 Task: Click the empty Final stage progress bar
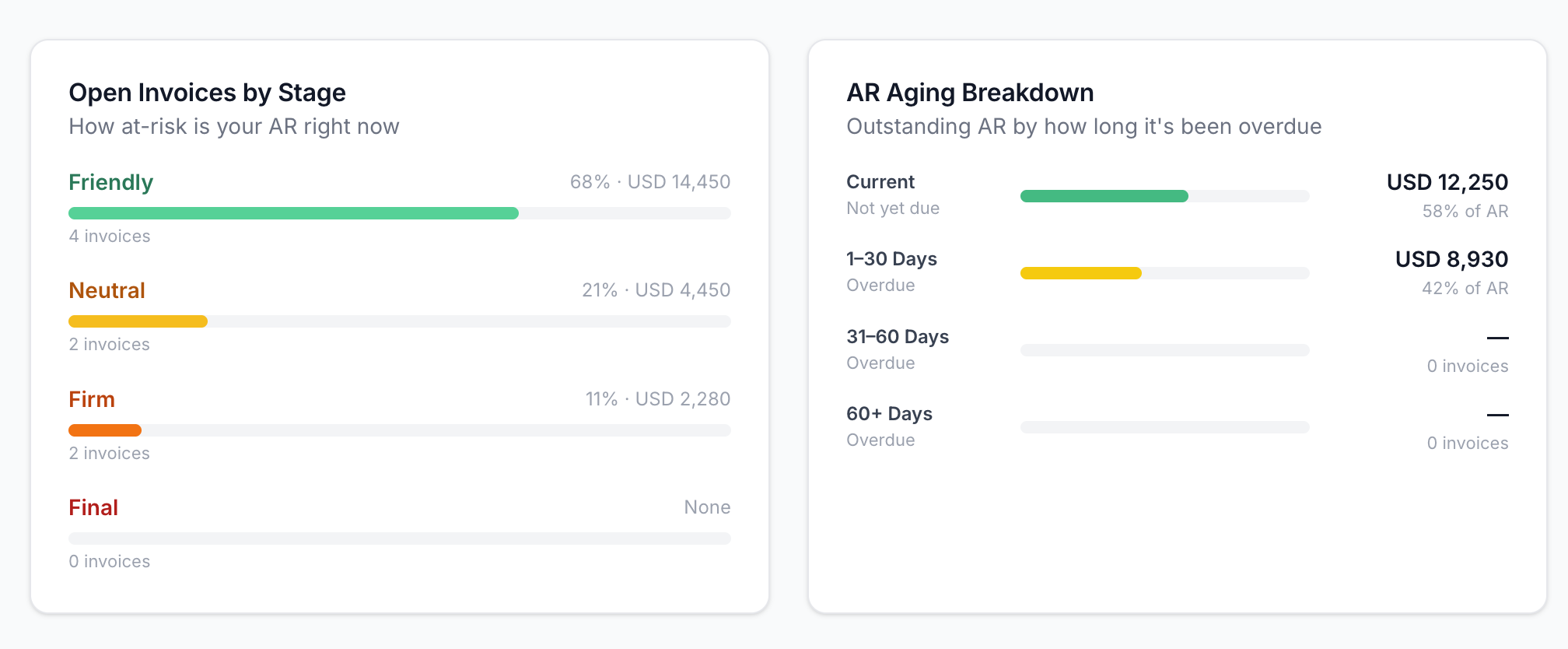pyautogui.click(x=400, y=538)
